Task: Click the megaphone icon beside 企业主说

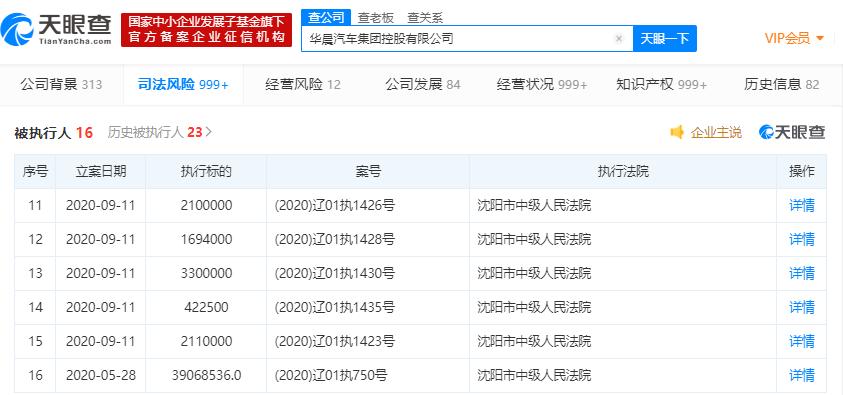Action: [x=677, y=132]
